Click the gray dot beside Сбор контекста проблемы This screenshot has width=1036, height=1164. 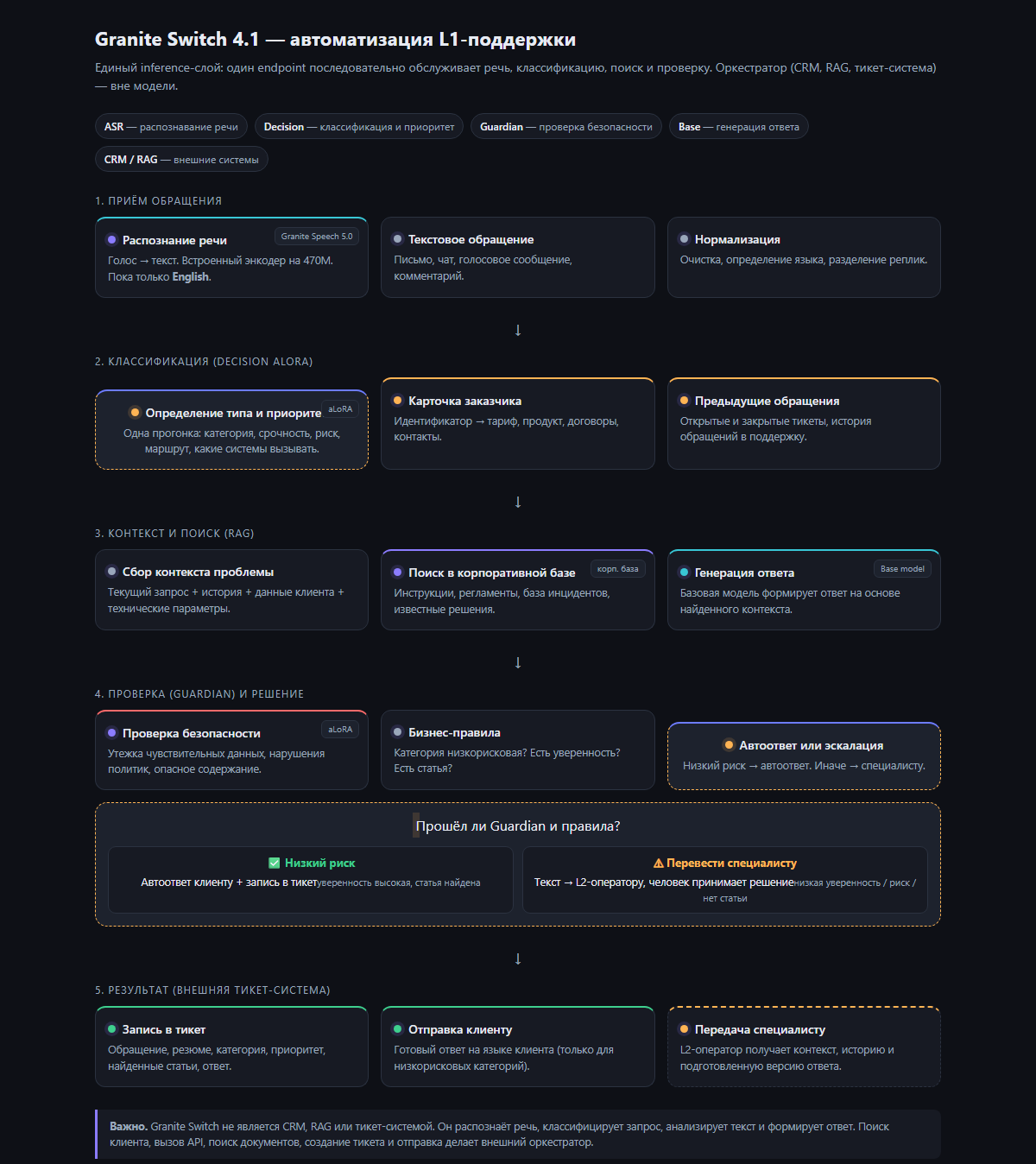pyautogui.click(x=111, y=572)
